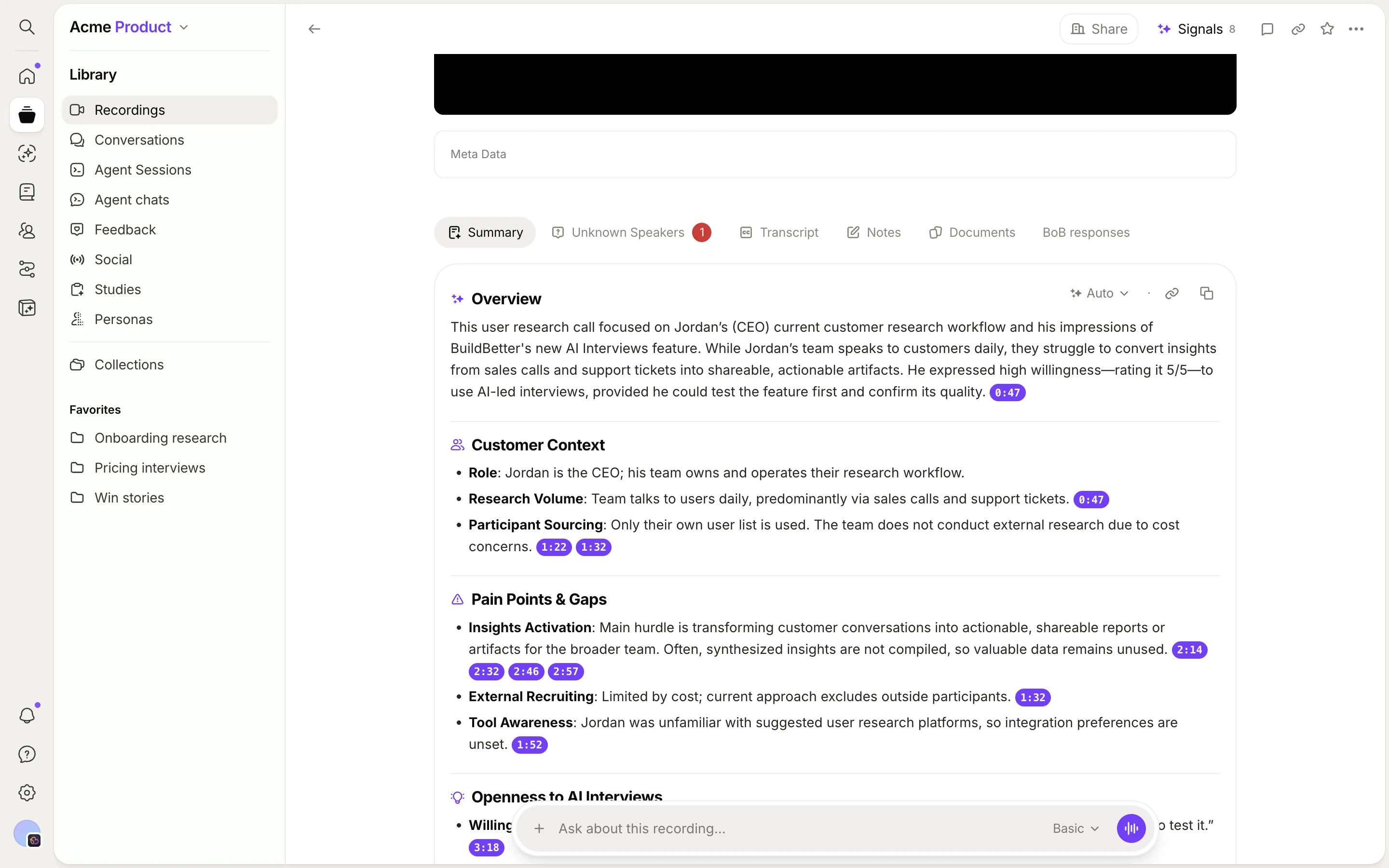This screenshot has width=1389, height=868.
Task: Open the Feedback library item
Action: [x=169, y=229]
